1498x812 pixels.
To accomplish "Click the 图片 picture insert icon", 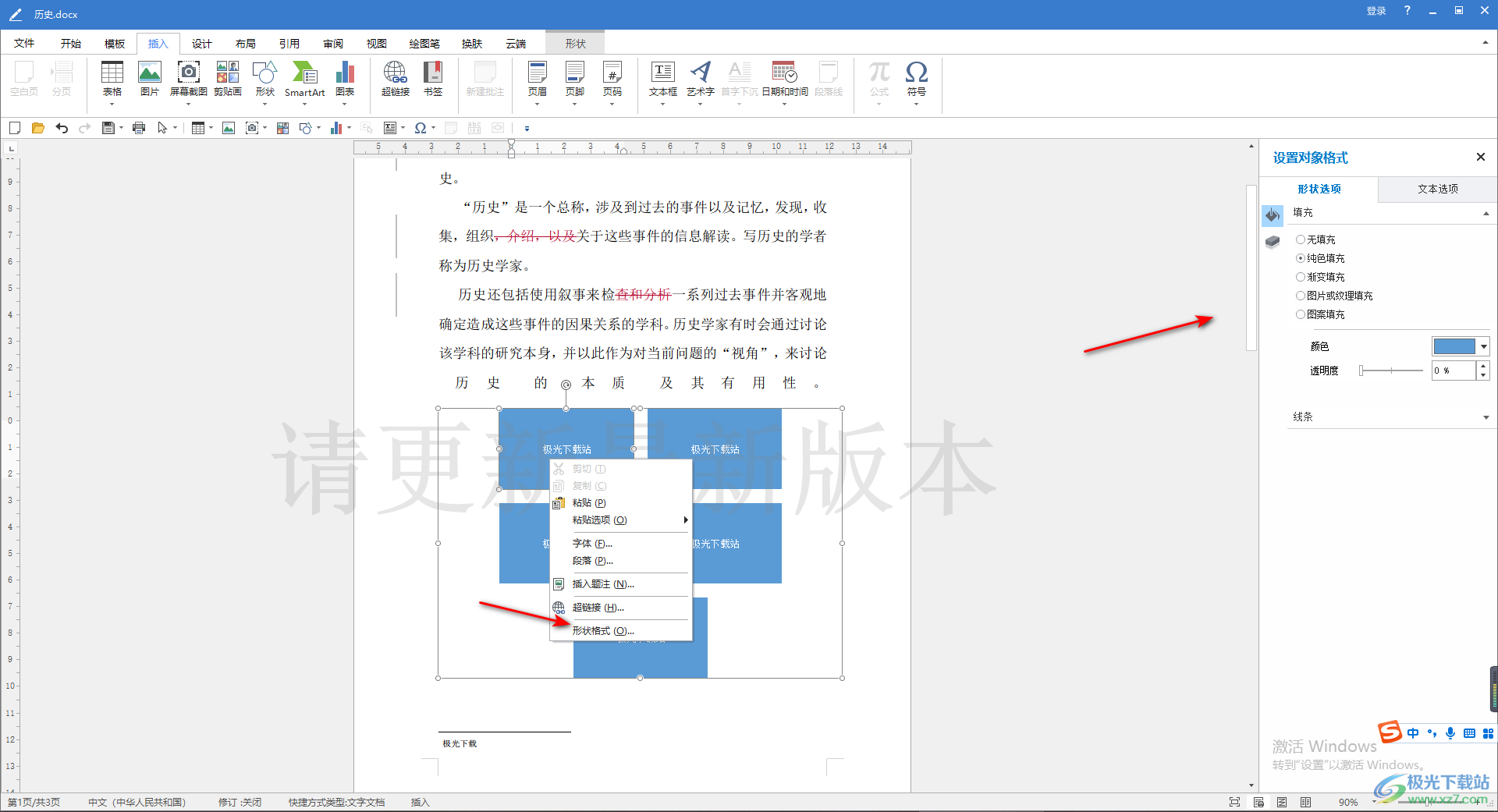I will pos(149,80).
